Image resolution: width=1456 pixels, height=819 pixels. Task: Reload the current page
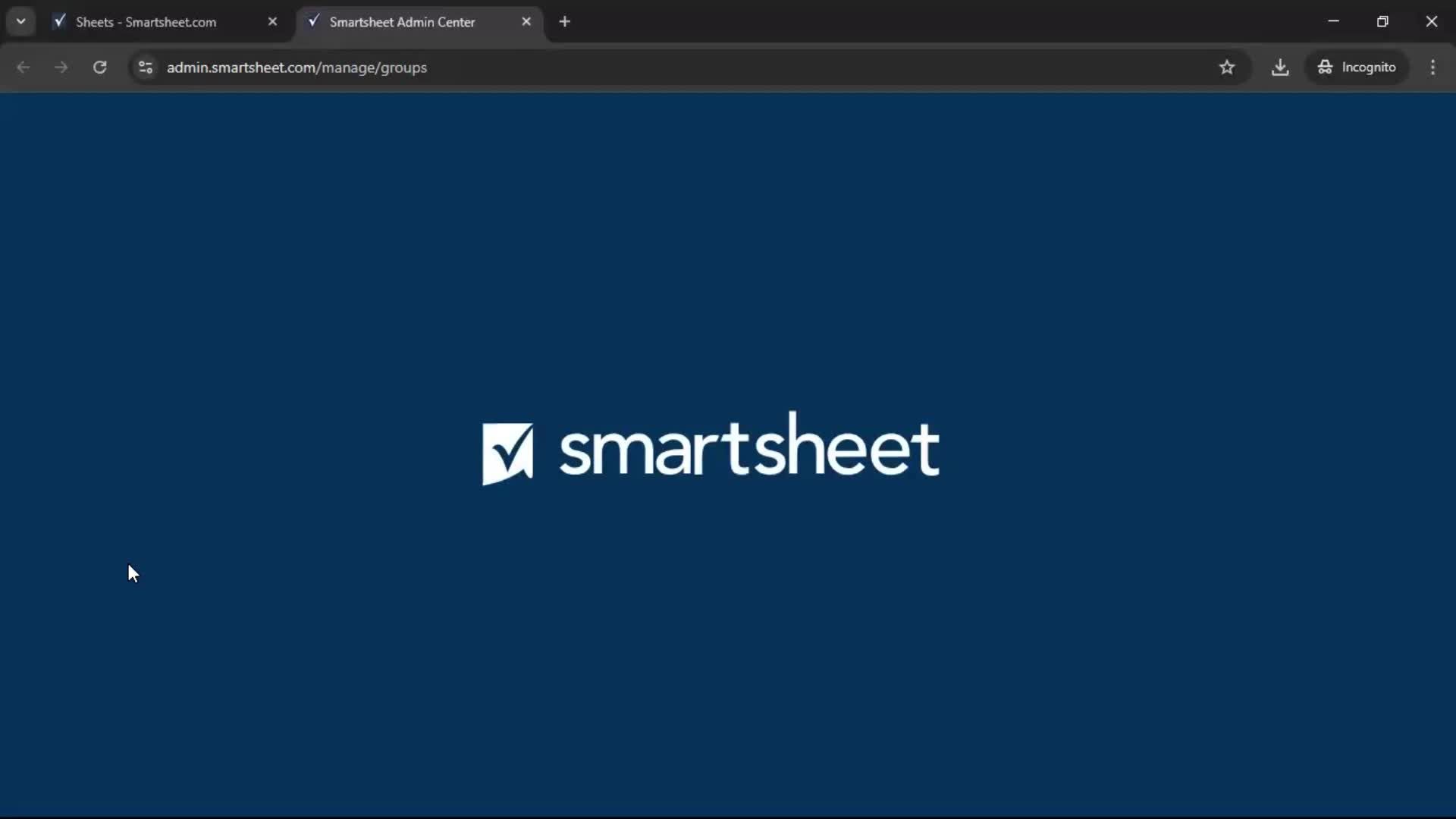(x=99, y=67)
